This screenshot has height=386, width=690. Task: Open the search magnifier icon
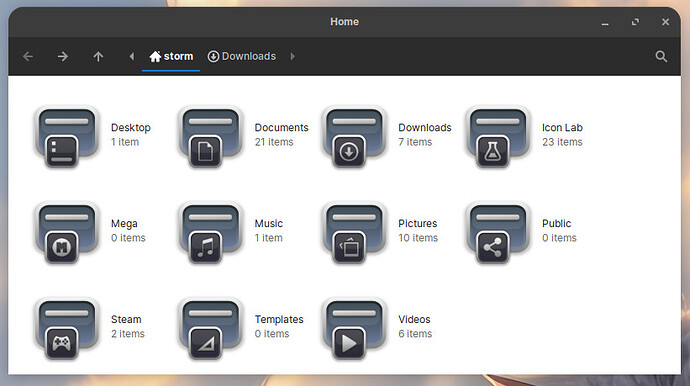[x=661, y=56]
